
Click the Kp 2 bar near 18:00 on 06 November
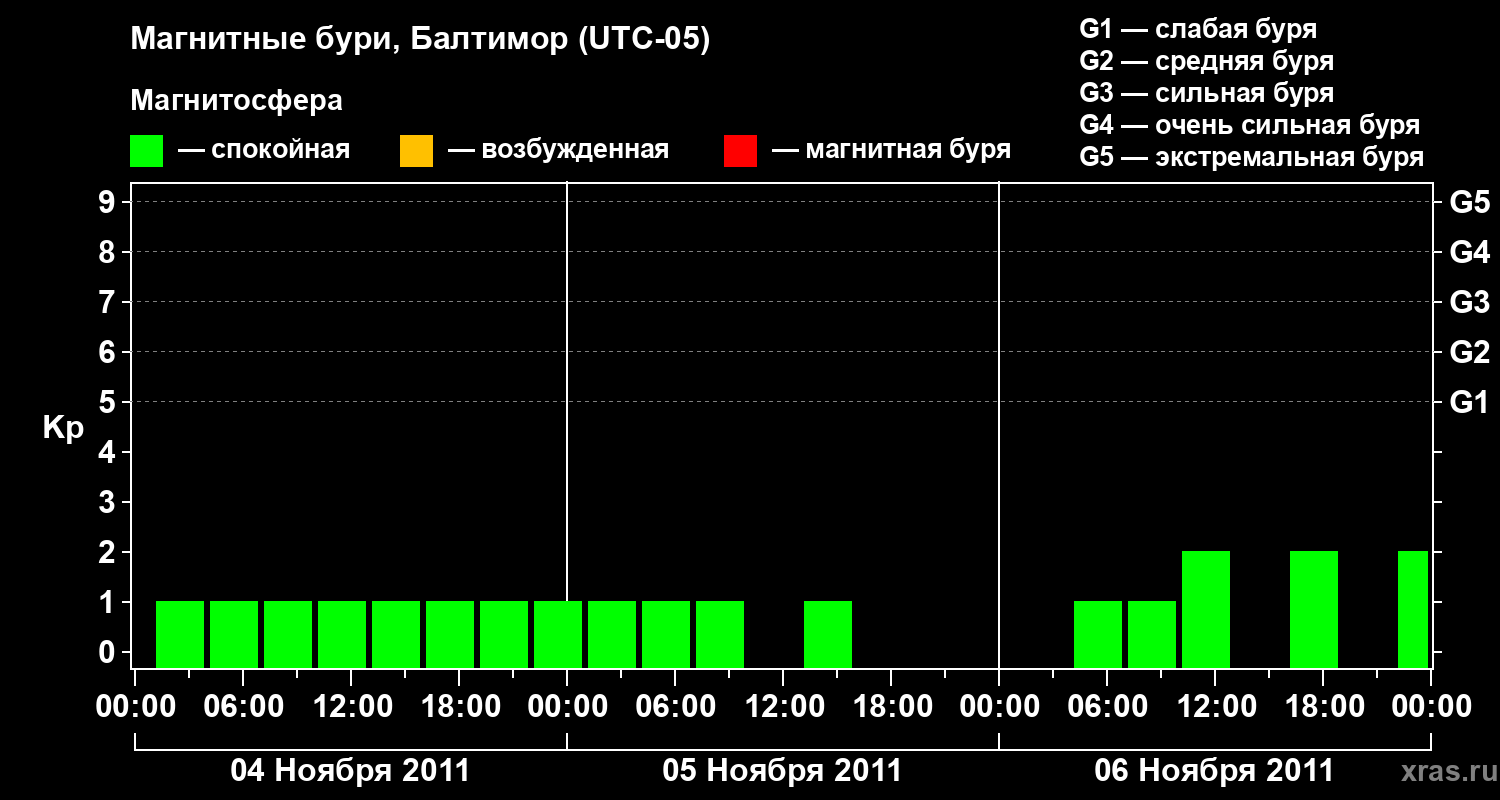point(1314,609)
